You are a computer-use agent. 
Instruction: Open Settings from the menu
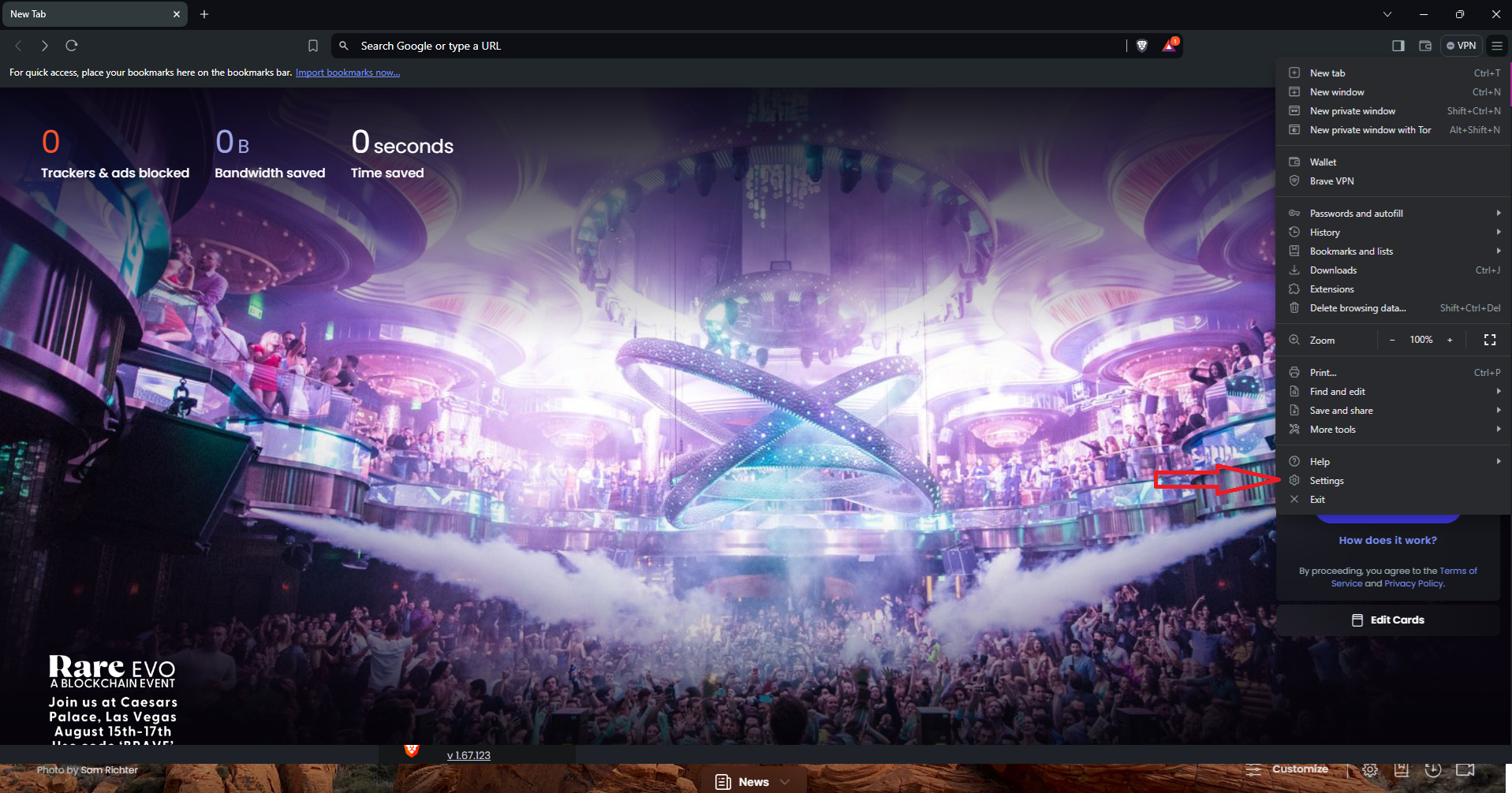1394,481
